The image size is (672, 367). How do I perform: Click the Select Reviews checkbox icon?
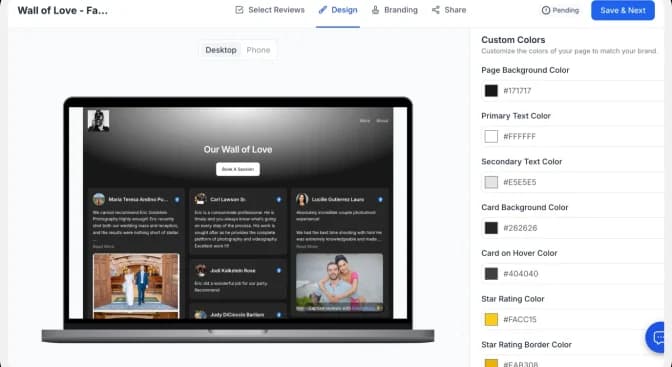coord(239,10)
